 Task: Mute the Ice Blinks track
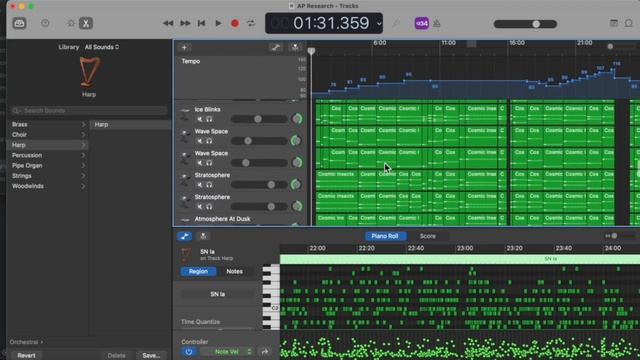(200, 119)
